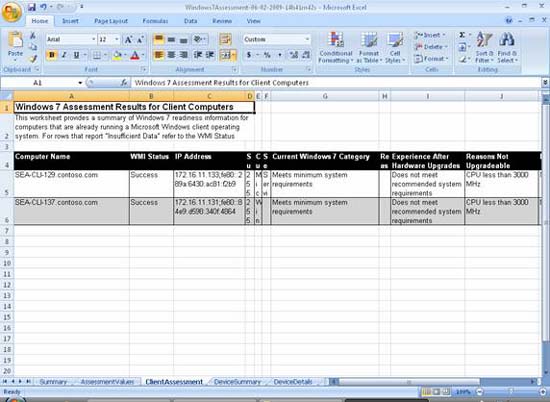Viewport: 550px width, 402px height.
Task: Switch to the Summary sheet tab
Action: (53, 382)
